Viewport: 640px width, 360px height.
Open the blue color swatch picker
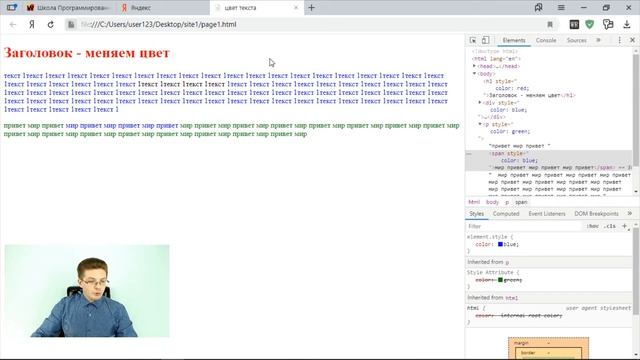pyautogui.click(x=500, y=244)
